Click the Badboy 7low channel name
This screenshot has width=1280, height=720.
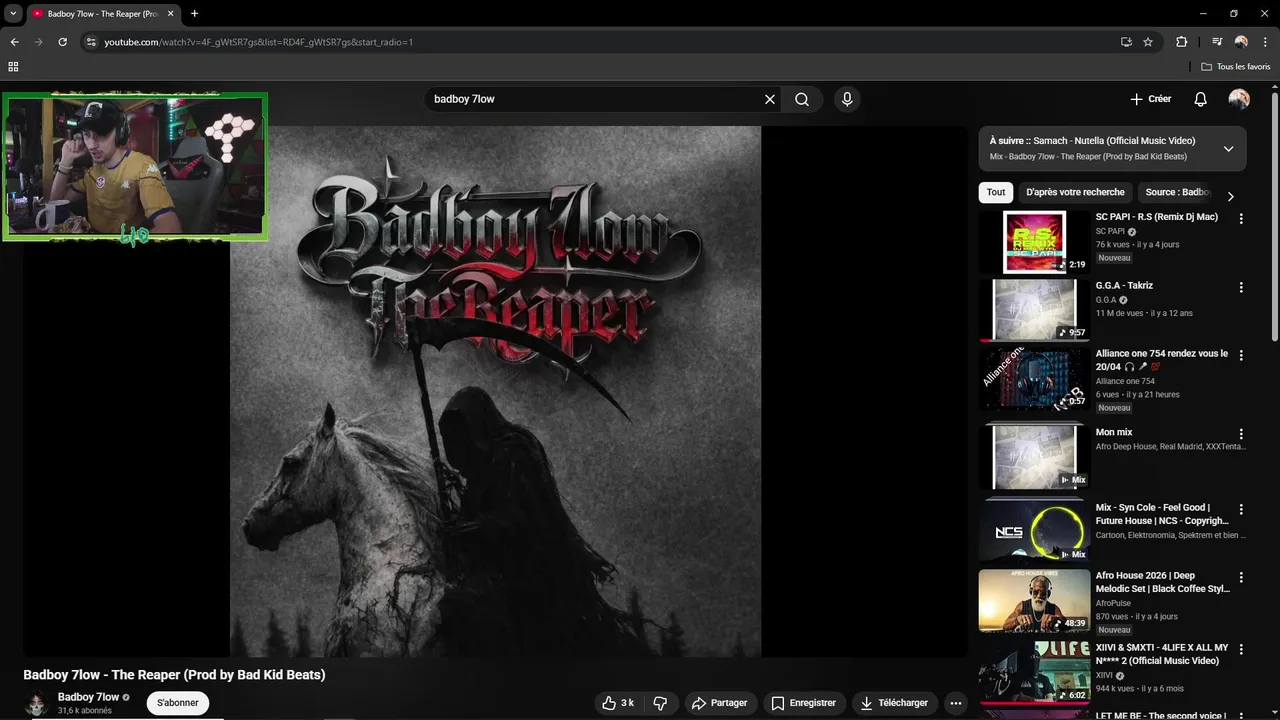click(88, 697)
